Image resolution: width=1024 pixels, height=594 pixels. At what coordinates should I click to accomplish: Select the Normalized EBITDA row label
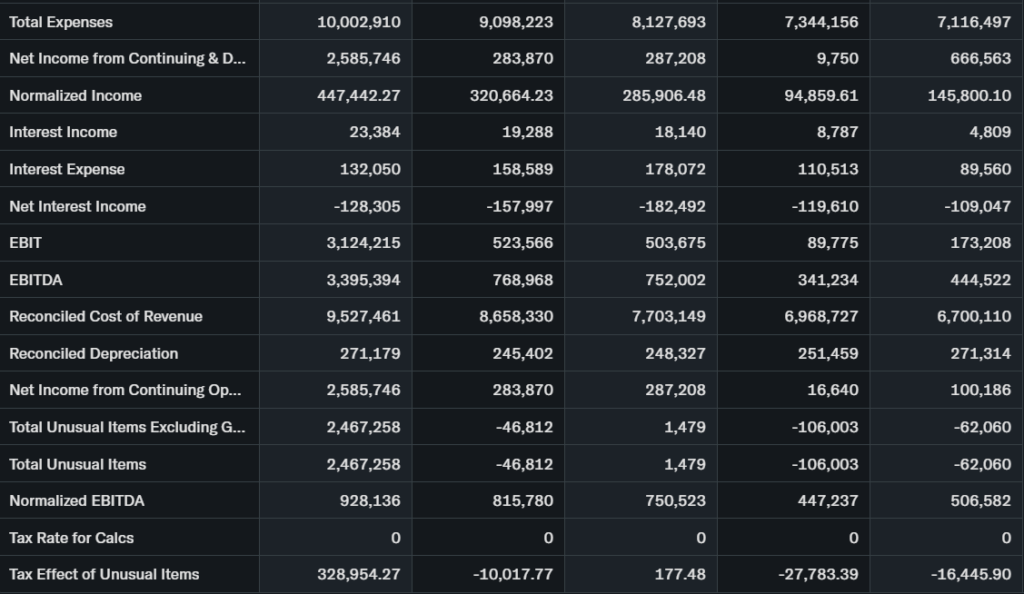pyautogui.click(x=77, y=500)
